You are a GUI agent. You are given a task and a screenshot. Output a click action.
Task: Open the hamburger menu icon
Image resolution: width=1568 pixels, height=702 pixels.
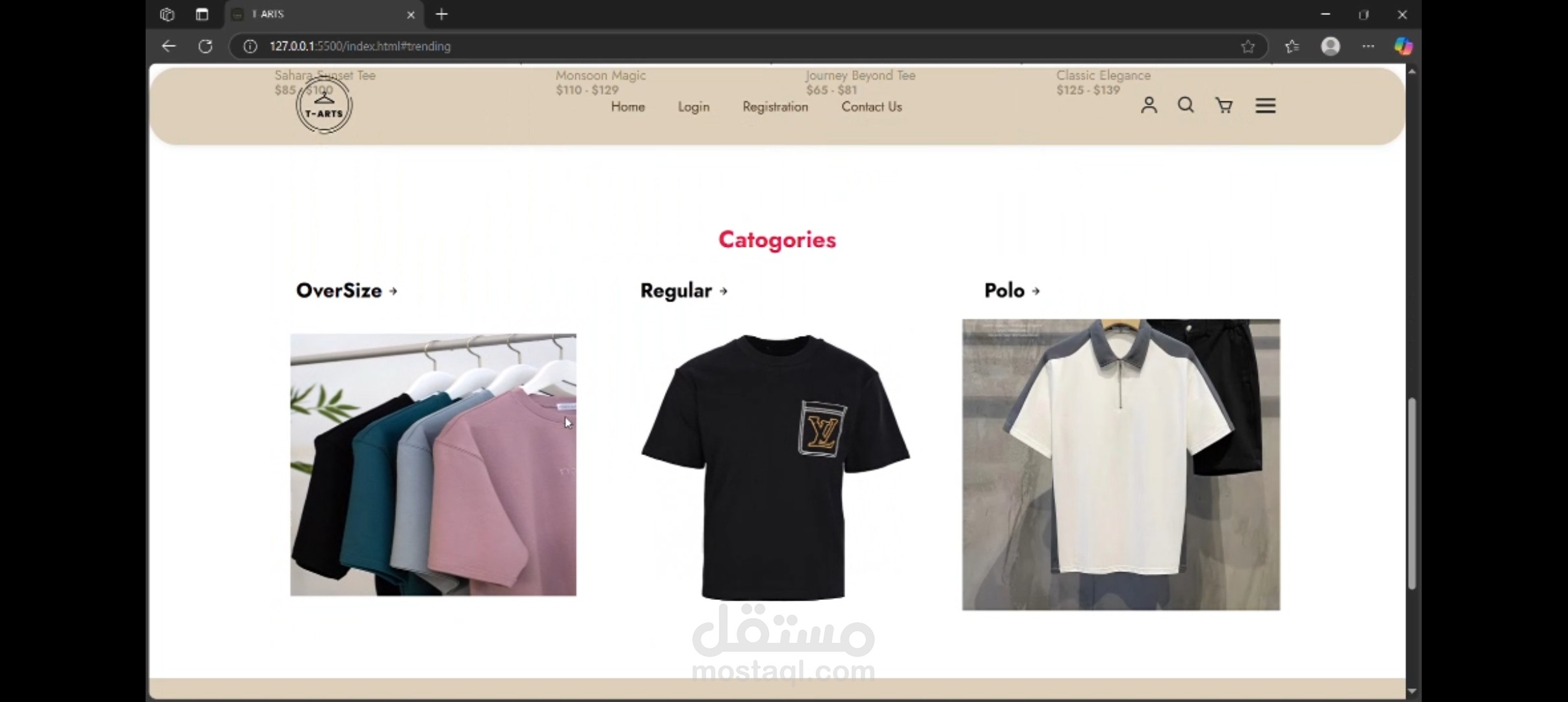1265,105
